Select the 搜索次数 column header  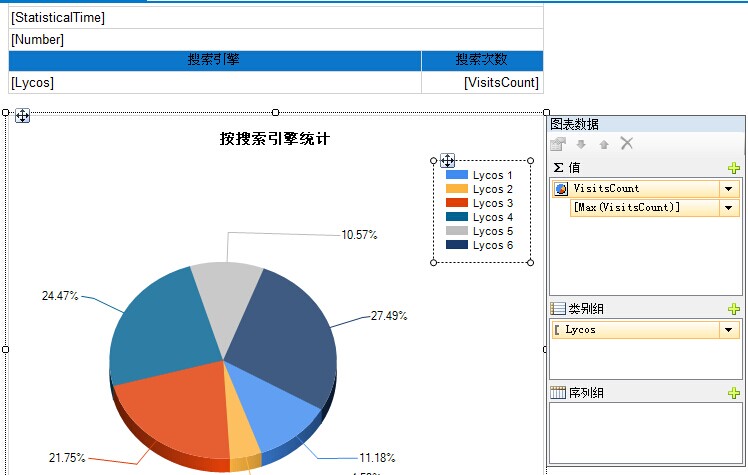pyautogui.click(x=482, y=61)
